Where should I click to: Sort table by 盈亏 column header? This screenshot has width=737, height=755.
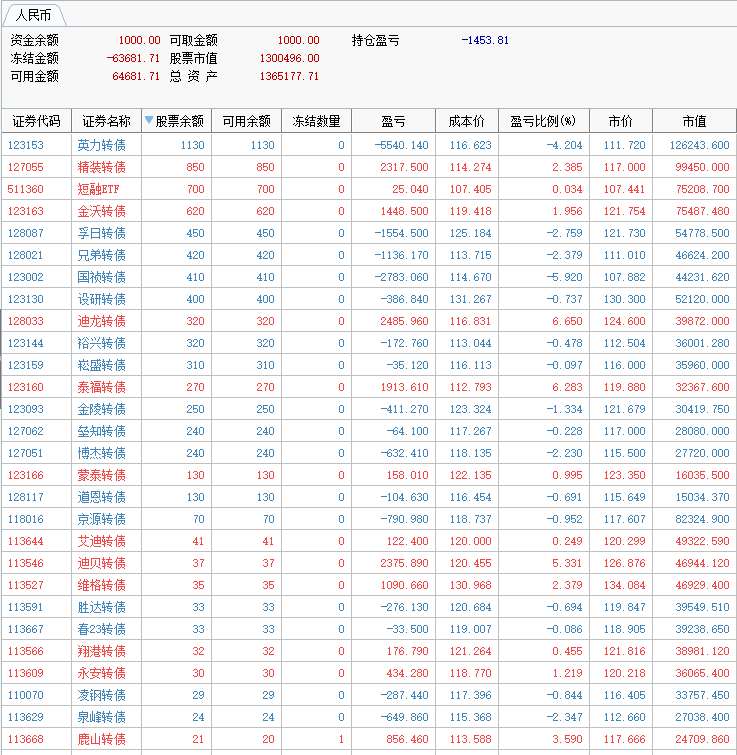point(393,121)
